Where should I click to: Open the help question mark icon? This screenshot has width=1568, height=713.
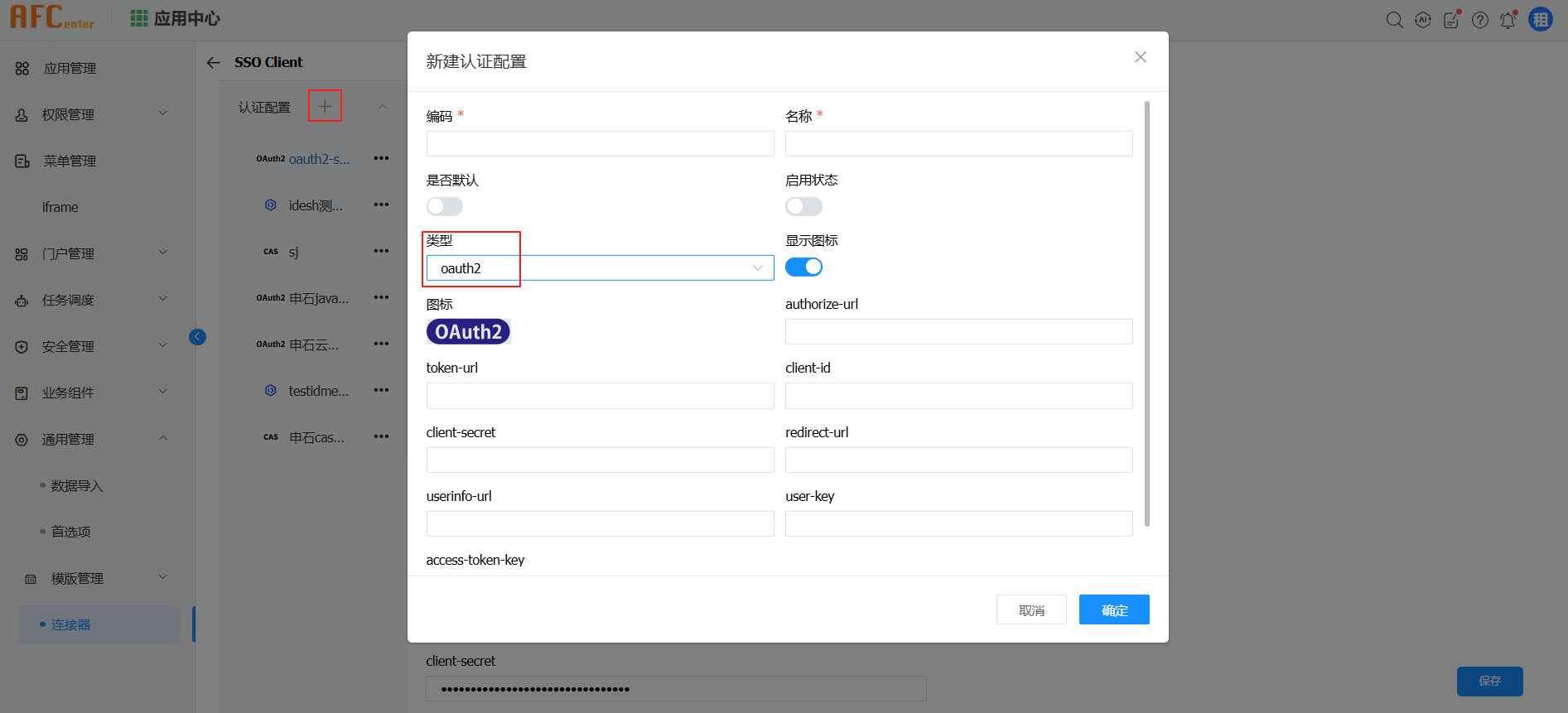[1479, 20]
